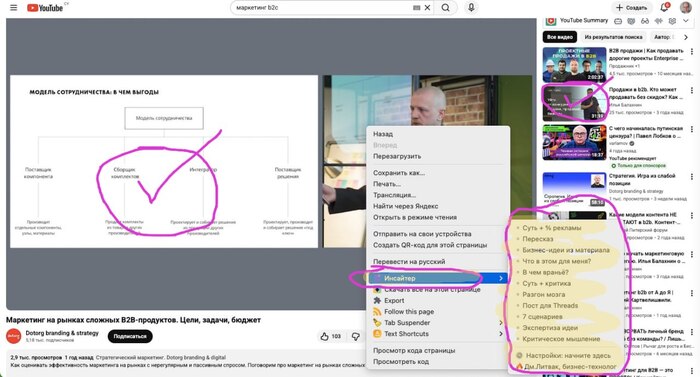Select 'Из результатов поиска' filter chip
The height and width of the screenshot is (377, 700).
[613, 37]
